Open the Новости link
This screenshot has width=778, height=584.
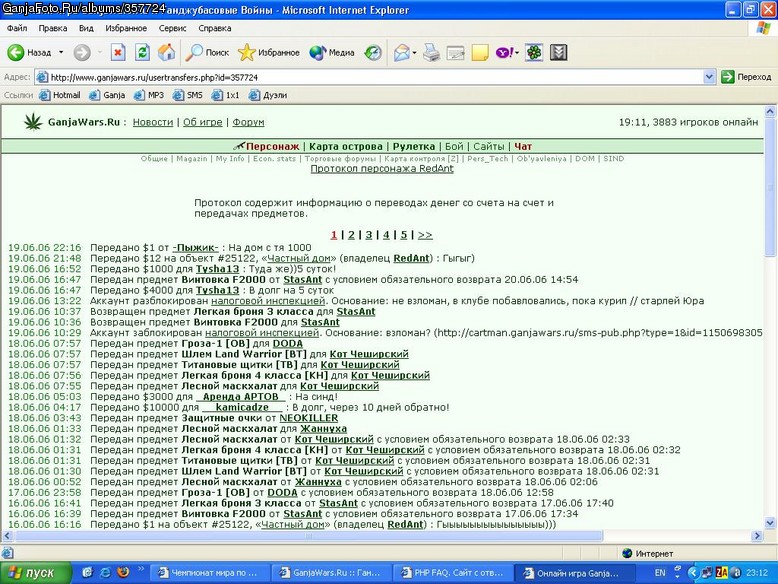pos(153,122)
